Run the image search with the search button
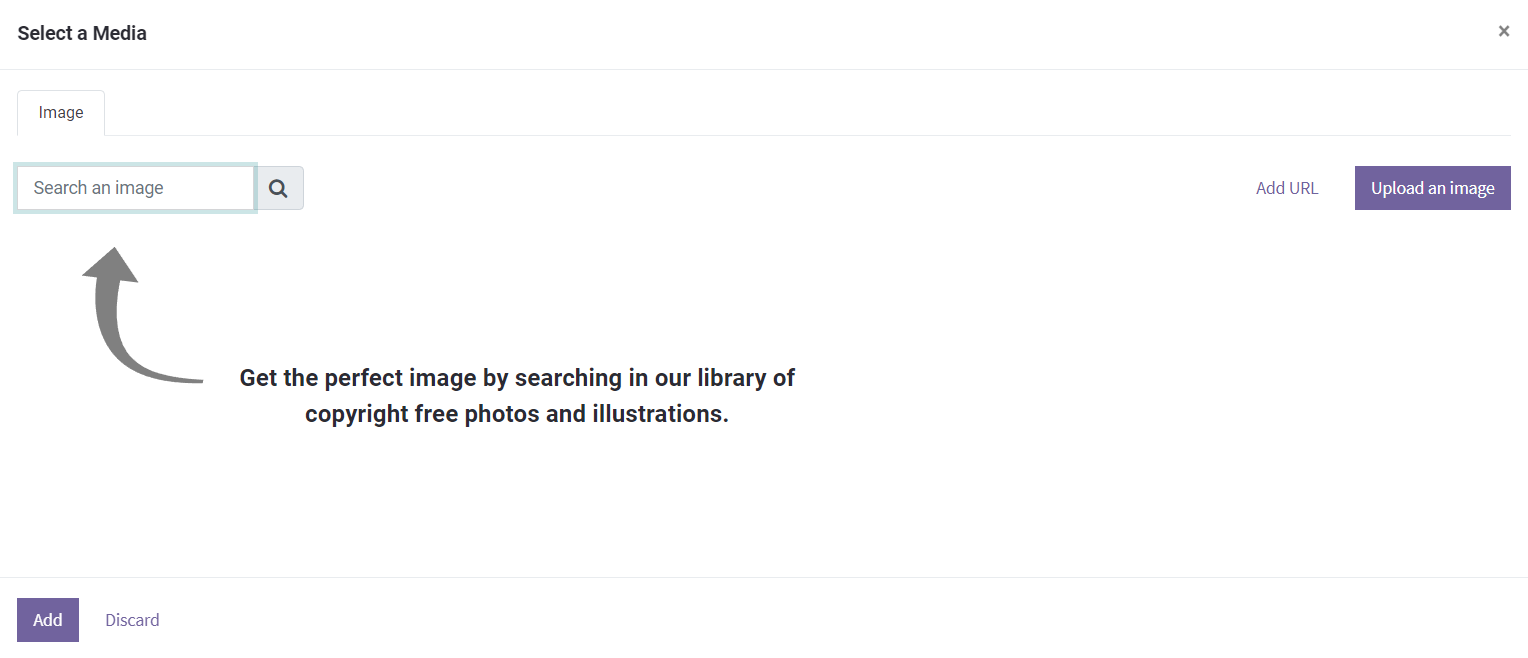1528x658 pixels. [279, 188]
